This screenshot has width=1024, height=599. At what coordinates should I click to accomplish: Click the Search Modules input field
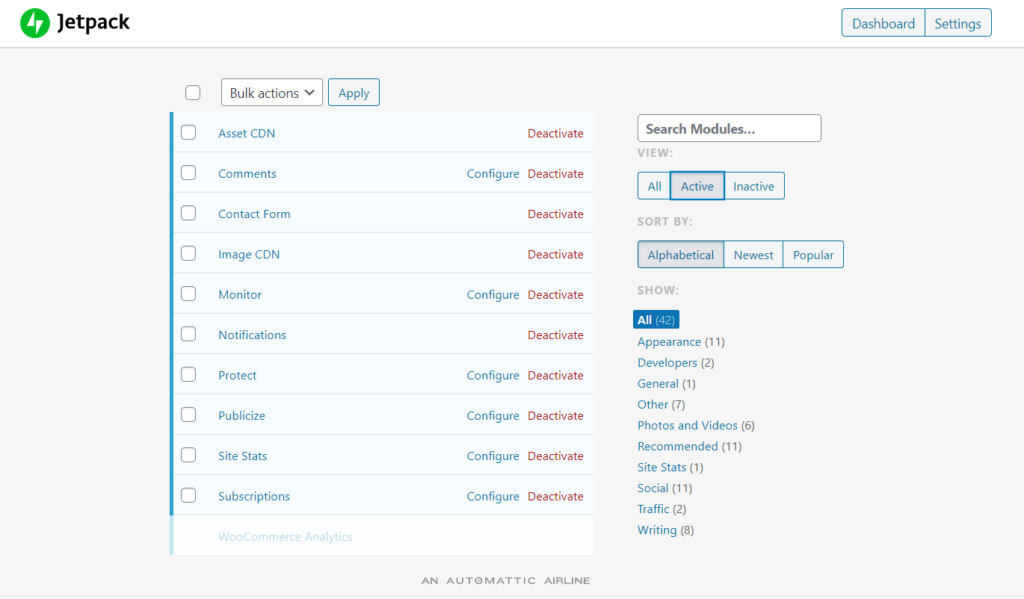[x=729, y=129]
